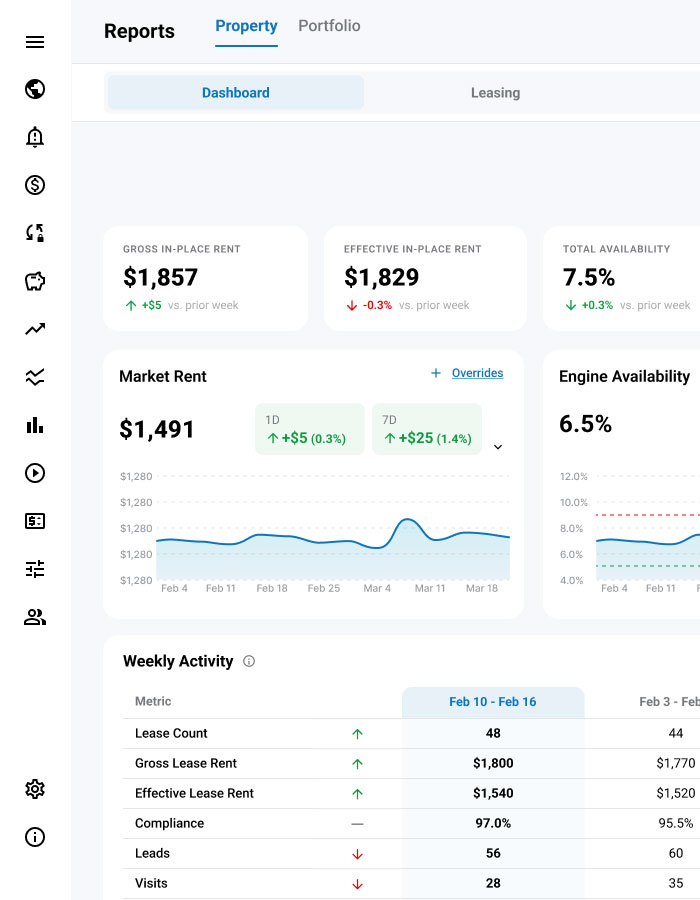Open the piggy bank icon

tap(35, 281)
